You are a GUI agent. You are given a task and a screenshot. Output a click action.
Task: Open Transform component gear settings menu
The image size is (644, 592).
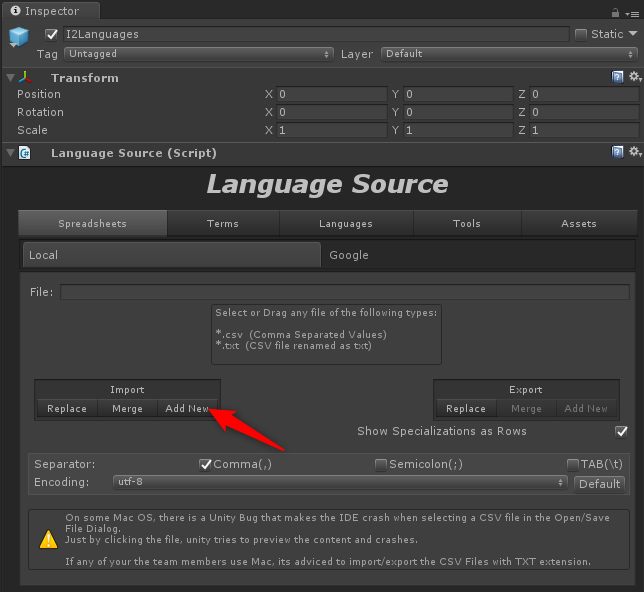[x=633, y=77]
